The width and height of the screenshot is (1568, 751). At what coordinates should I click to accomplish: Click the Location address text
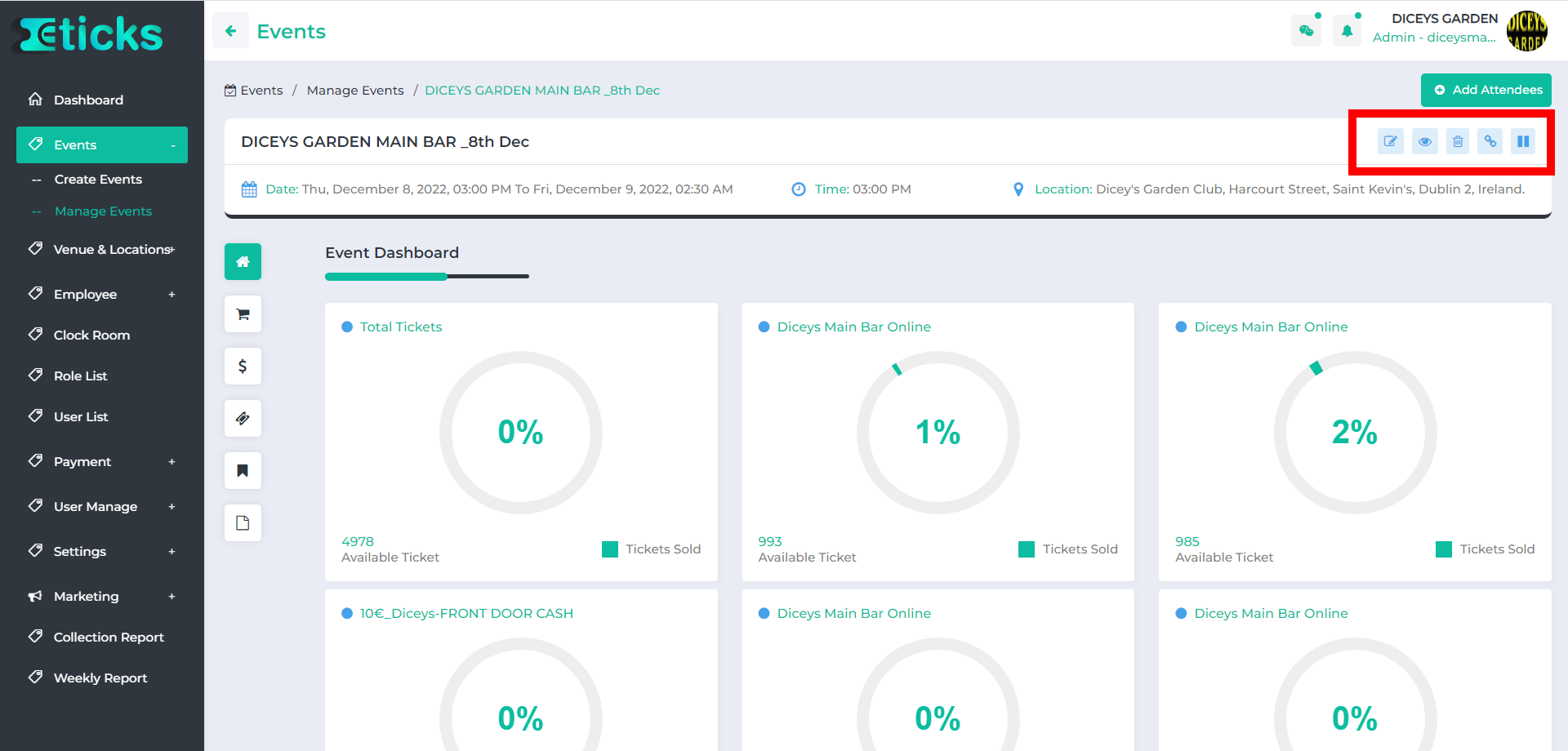pyautogui.click(x=1310, y=189)
